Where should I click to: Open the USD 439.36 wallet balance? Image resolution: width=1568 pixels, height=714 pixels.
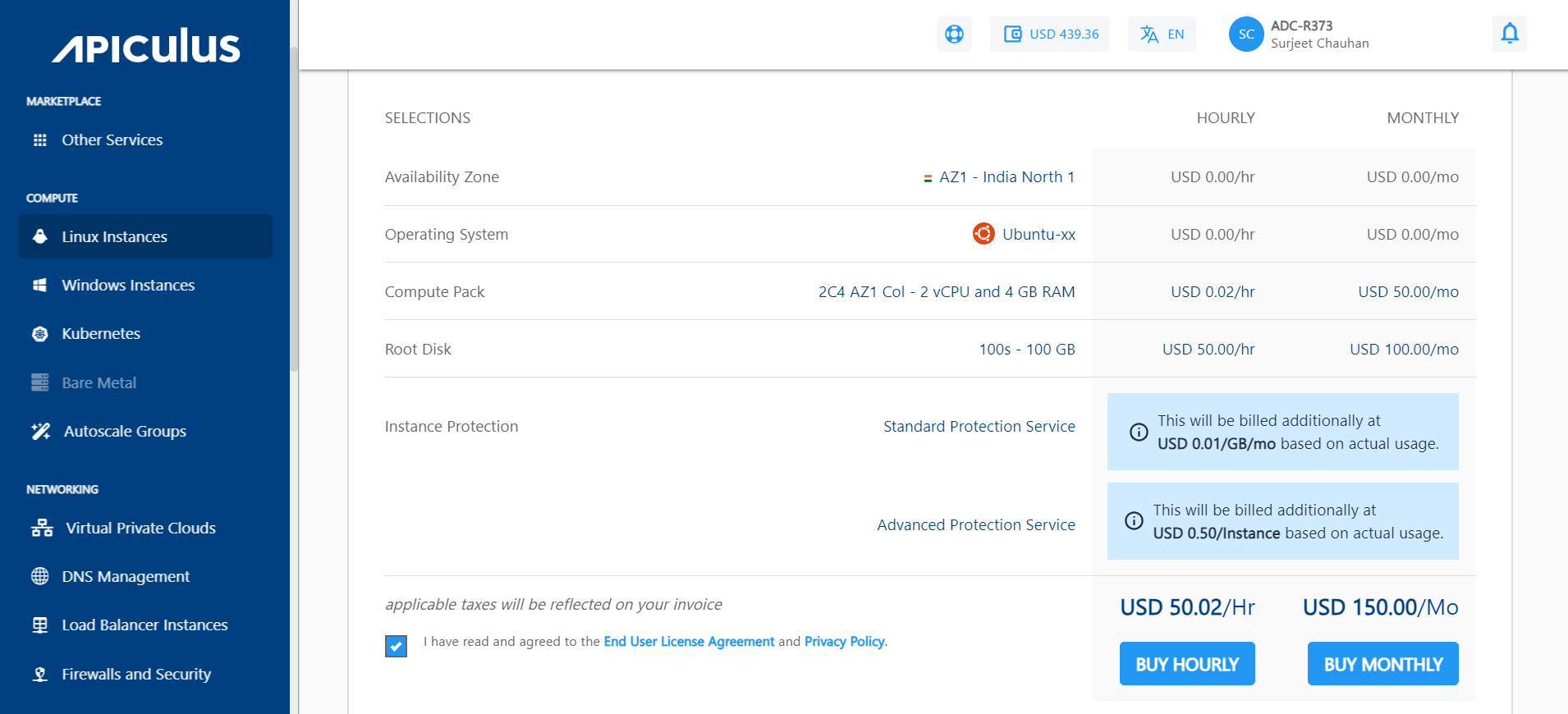coord(1050,34)
